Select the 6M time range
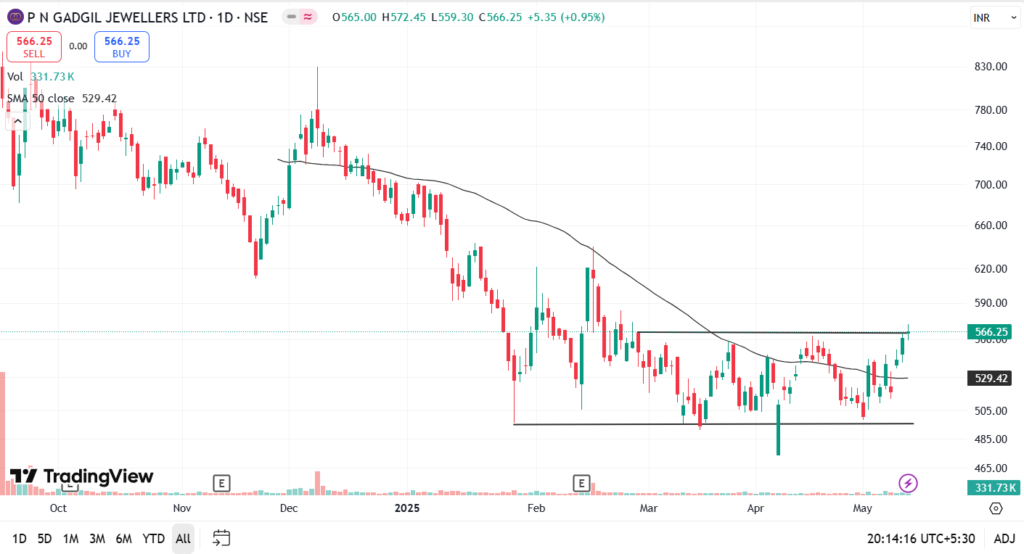 click(x=123, y=538)
